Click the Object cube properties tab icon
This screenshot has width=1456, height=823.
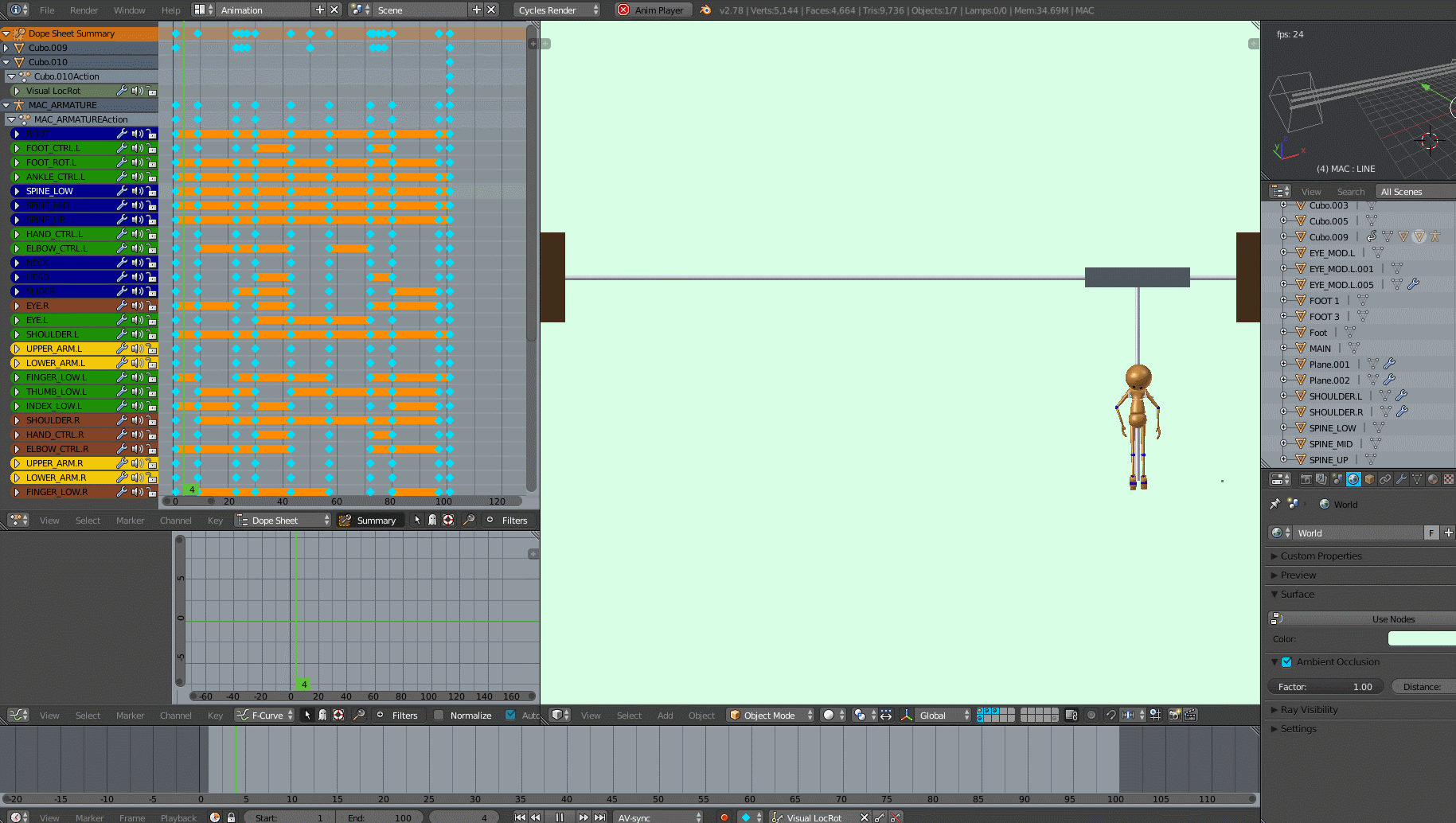click(x=1369, y=479)
